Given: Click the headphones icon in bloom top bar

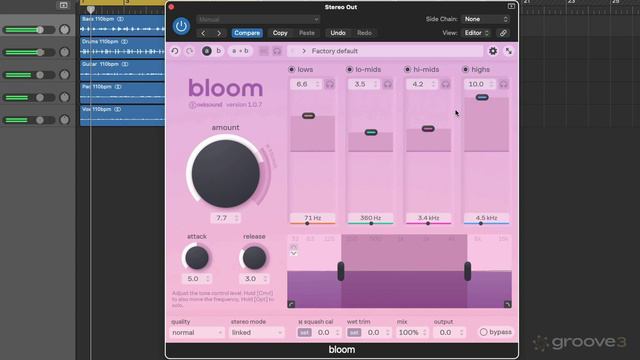Looking at the screenshot, I should [277, 51].
